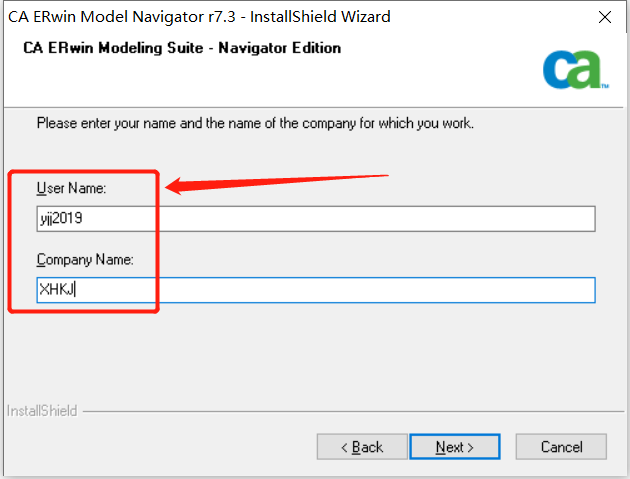The height and width of the screenshot is (479, 630).
Task: Click the CA logo icon
Action: pyautogui.click(x=572, y=70)
